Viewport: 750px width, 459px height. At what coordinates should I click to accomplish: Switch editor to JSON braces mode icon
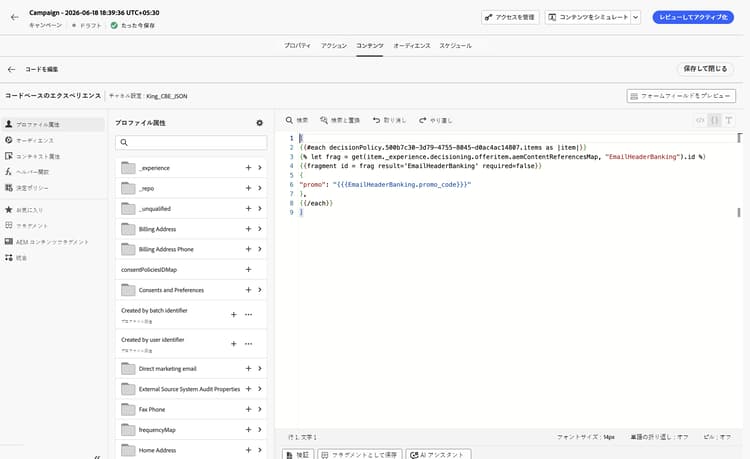[x=715, y=120]
